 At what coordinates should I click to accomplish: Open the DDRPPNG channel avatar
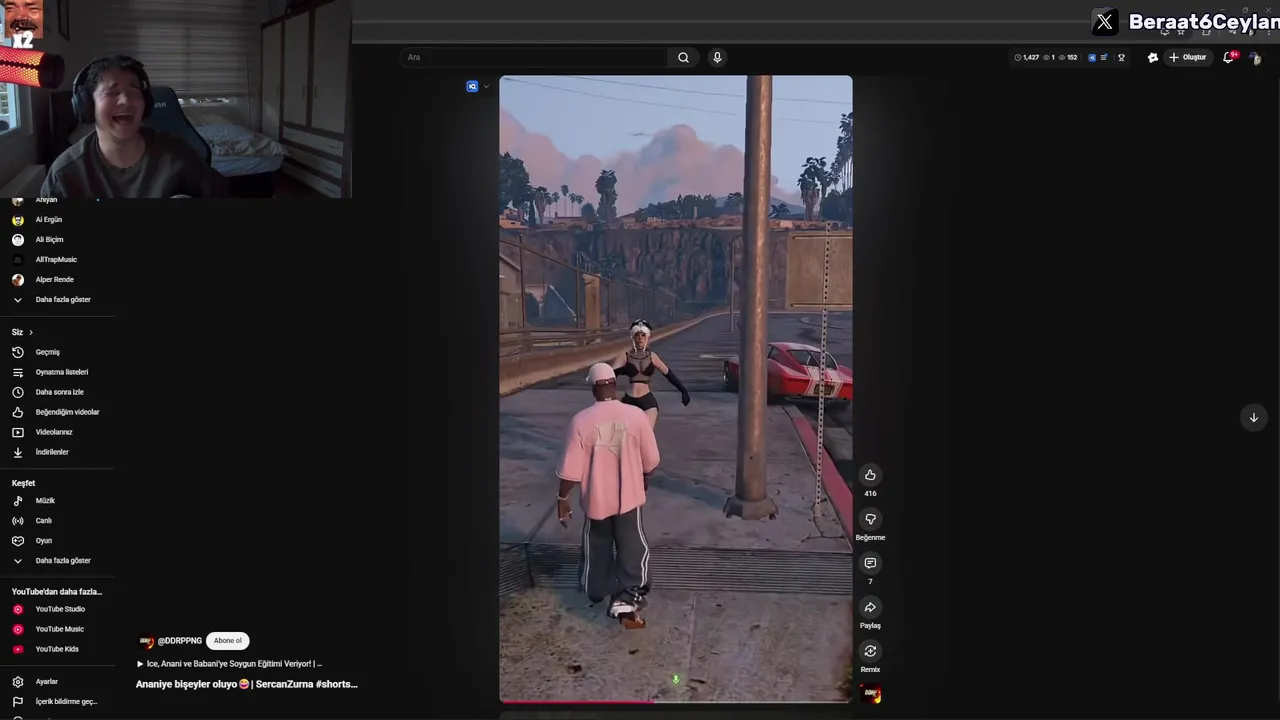145,641
